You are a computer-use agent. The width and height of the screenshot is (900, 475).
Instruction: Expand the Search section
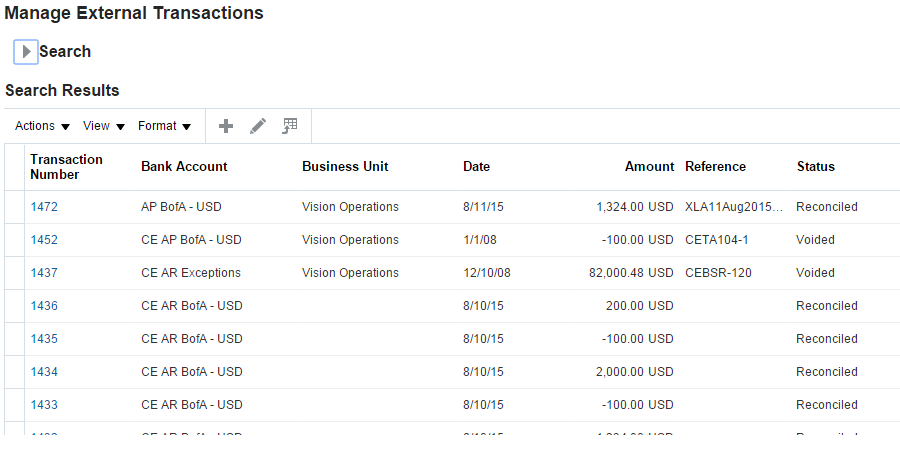[27, 51]
